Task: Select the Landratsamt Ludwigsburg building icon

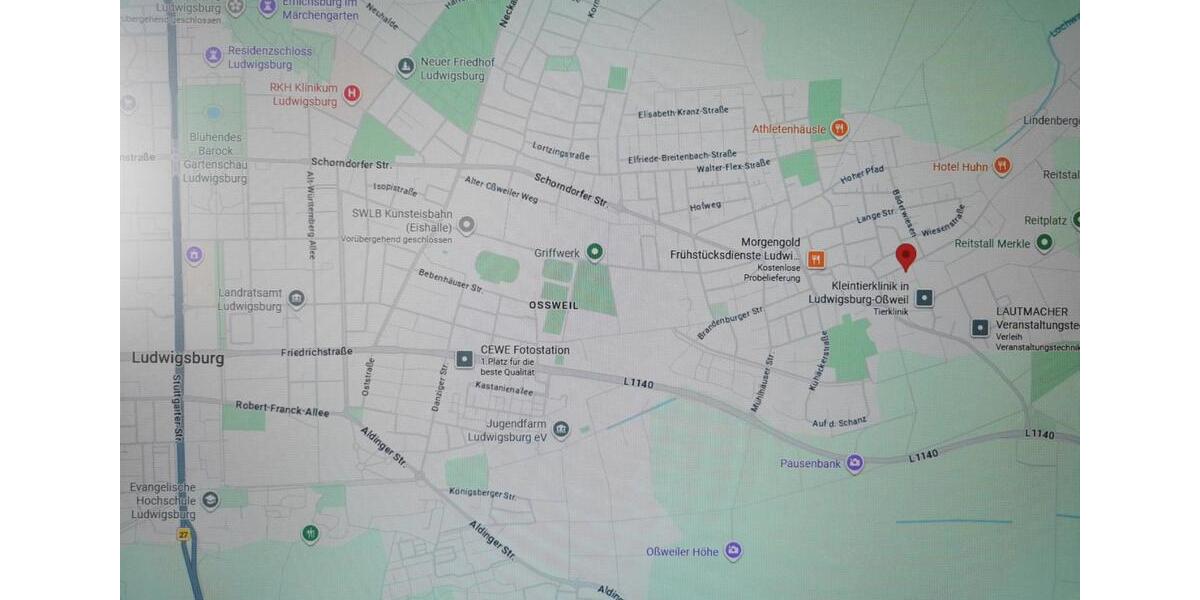Action: tap(296, 299)
